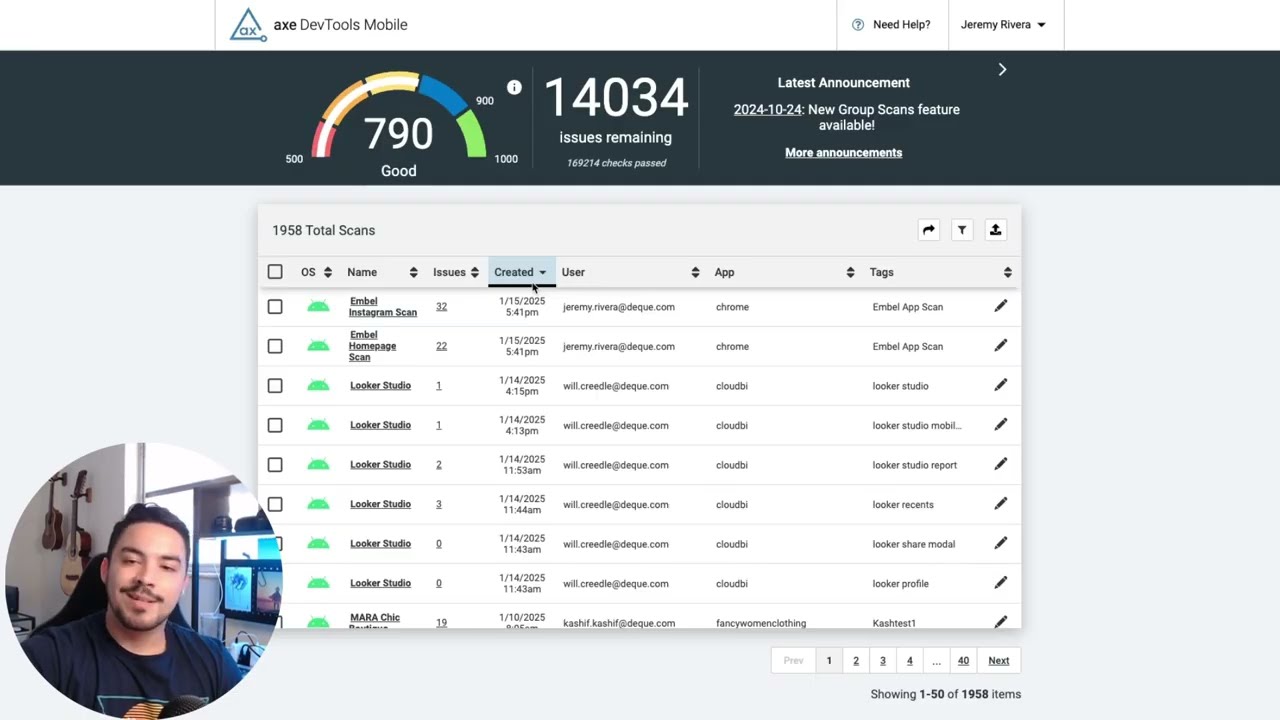Jump to page 40 of results
1280x720 pixels.
point(963,660)
